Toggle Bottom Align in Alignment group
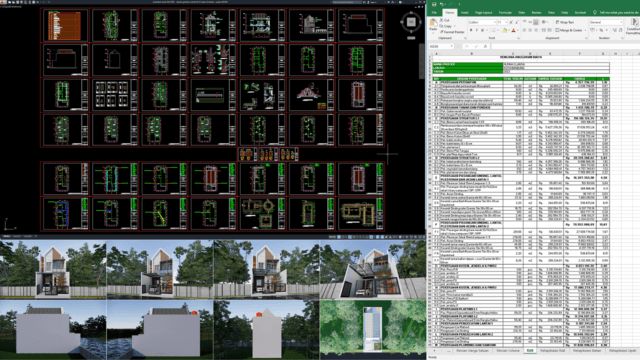Screen dimensions: 640x360 [x=536, y=22]
